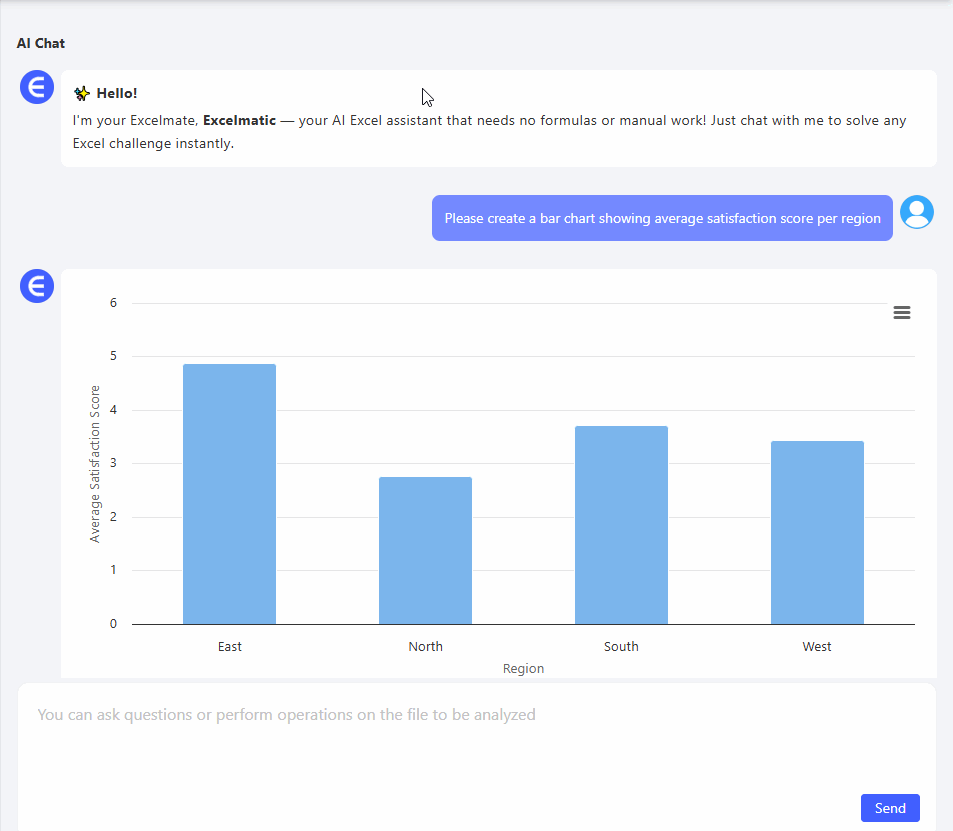Click the user profile avatar icon
953x831 pixels.
[916, 212]
